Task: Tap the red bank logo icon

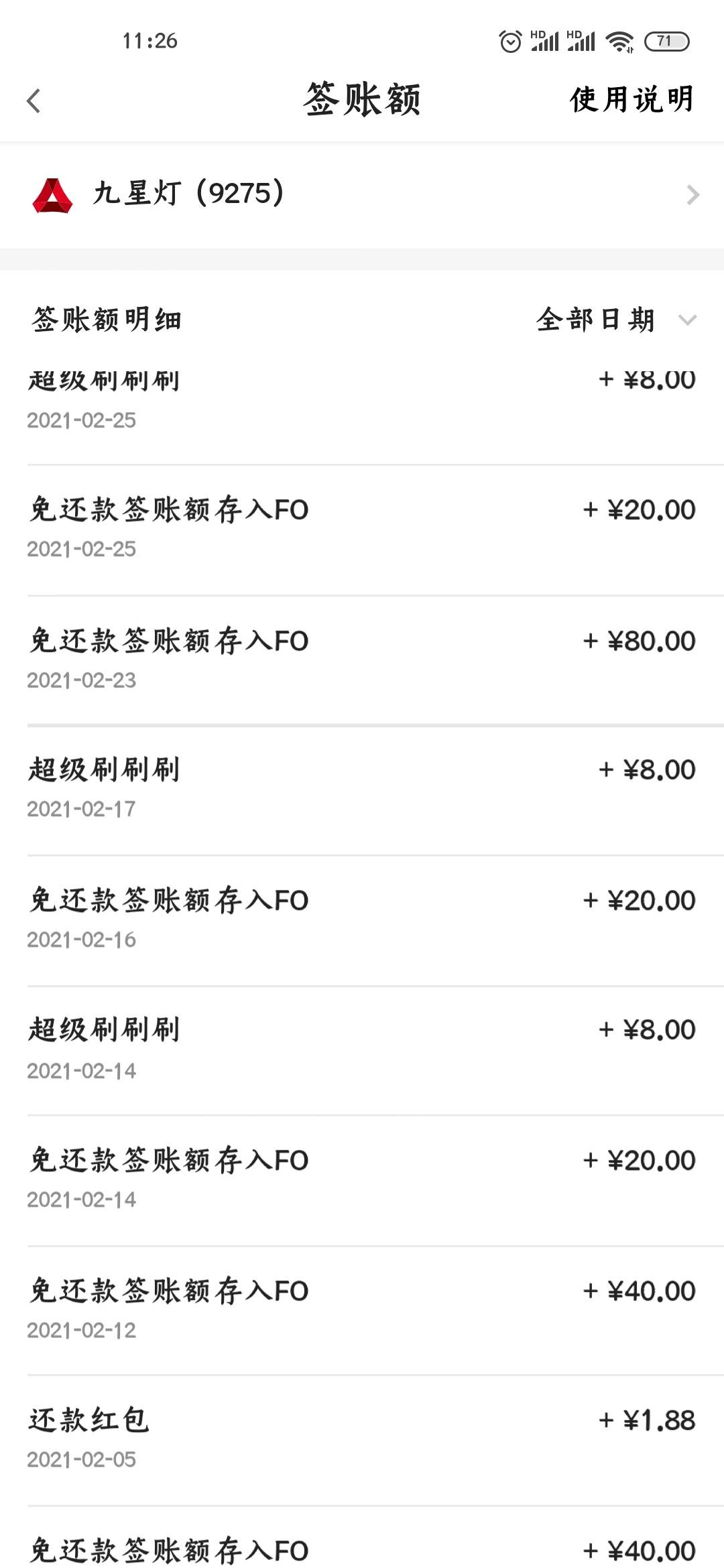Action: [52, 195]
